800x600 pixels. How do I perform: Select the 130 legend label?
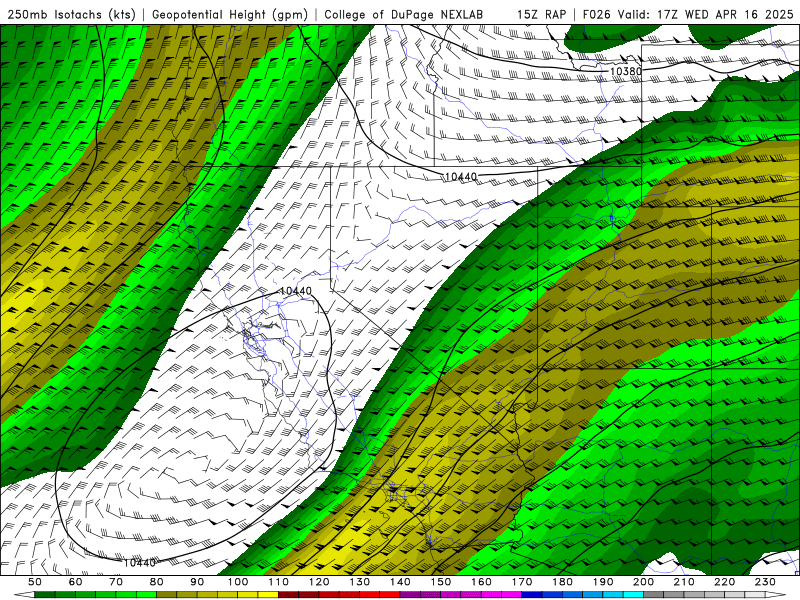(x=360, y=582)
